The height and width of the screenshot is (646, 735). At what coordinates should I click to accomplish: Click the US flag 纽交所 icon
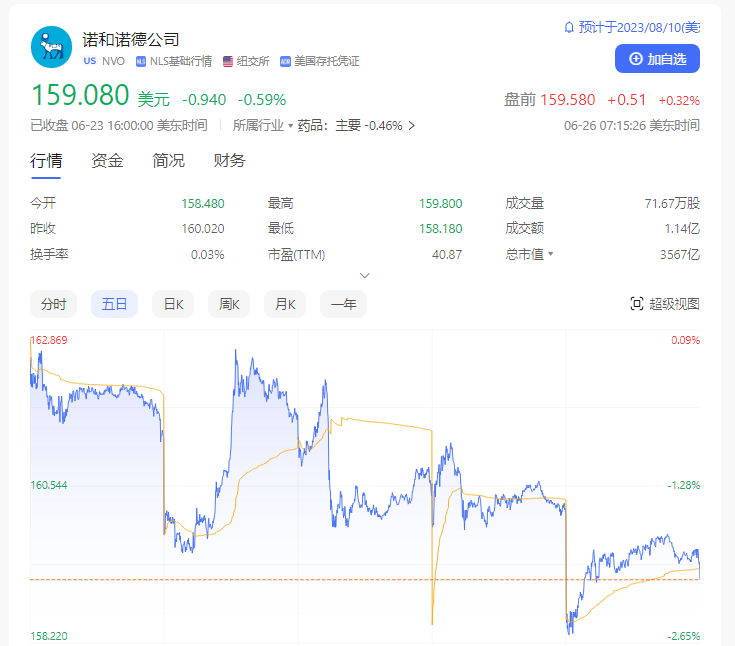(x=228, y=61)
